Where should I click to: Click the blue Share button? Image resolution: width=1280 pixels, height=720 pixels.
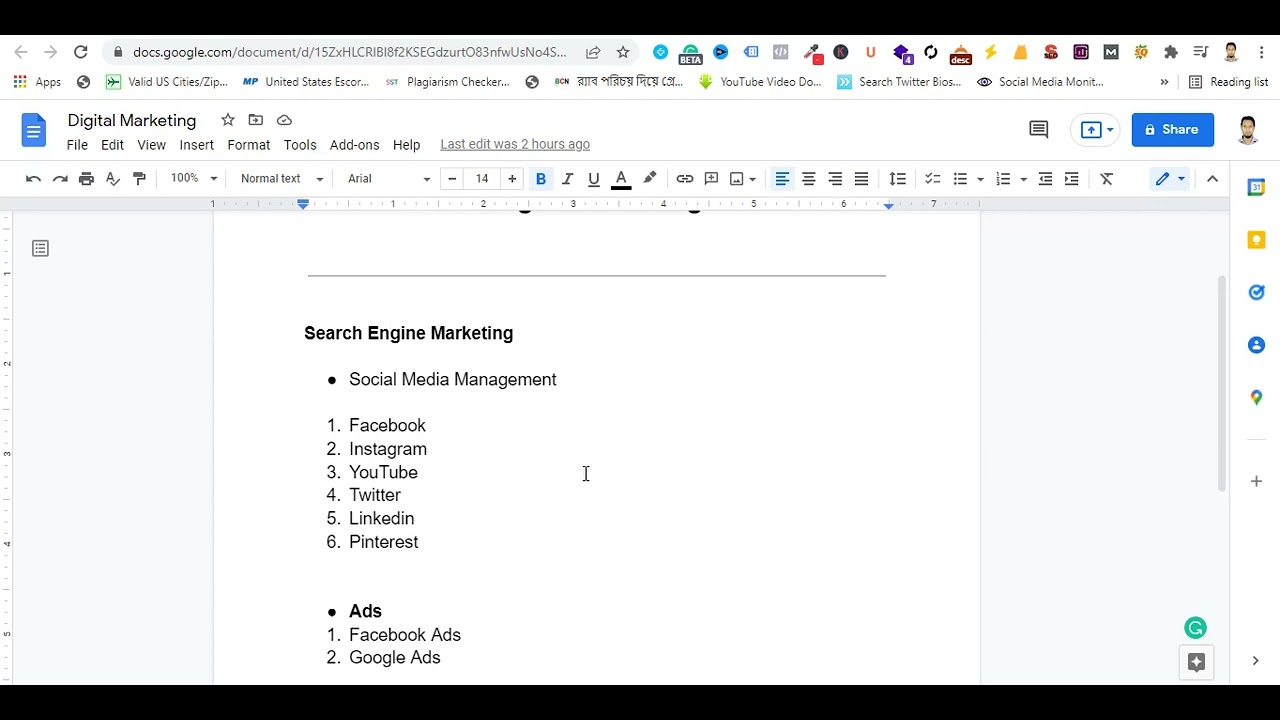pos(1172,129)
